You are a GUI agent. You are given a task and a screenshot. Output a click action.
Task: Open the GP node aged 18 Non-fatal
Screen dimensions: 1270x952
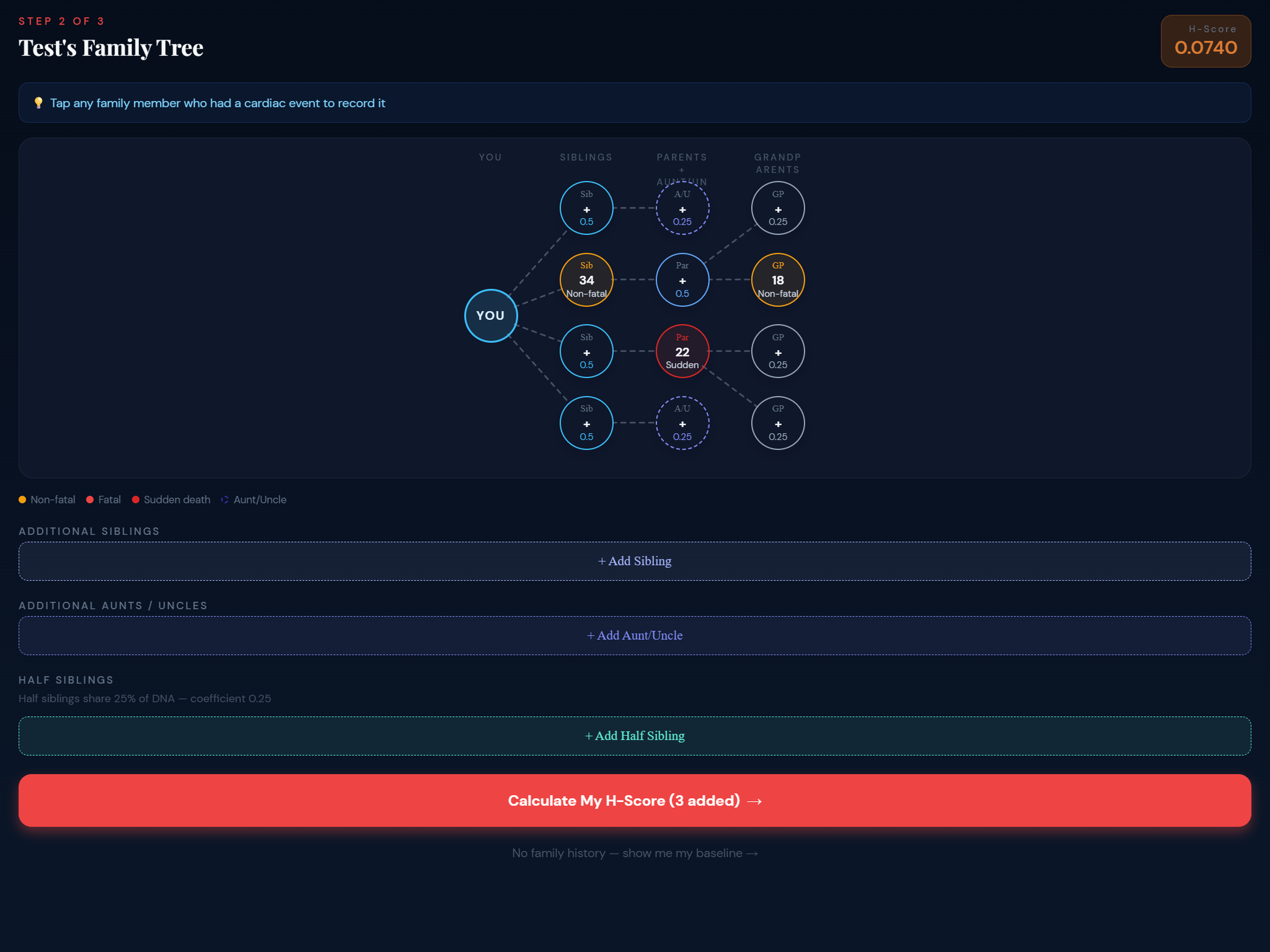point(778,280)
